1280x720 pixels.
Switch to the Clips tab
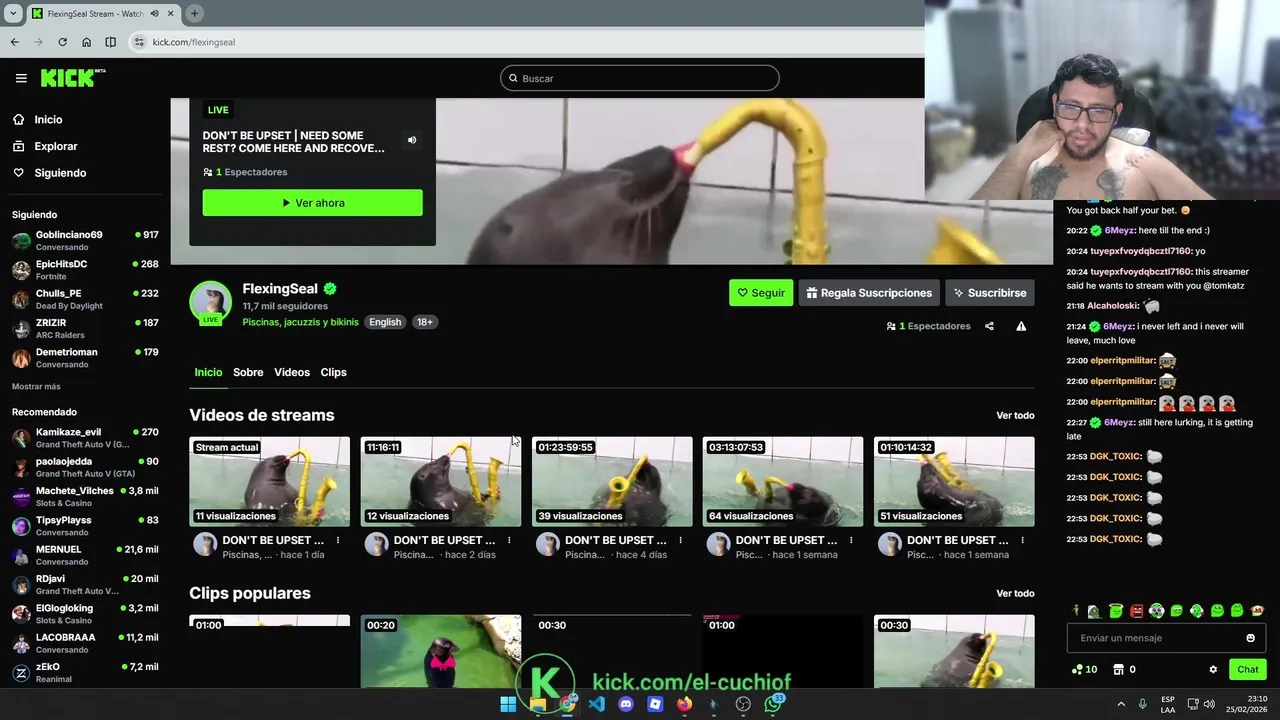point(333,372)
